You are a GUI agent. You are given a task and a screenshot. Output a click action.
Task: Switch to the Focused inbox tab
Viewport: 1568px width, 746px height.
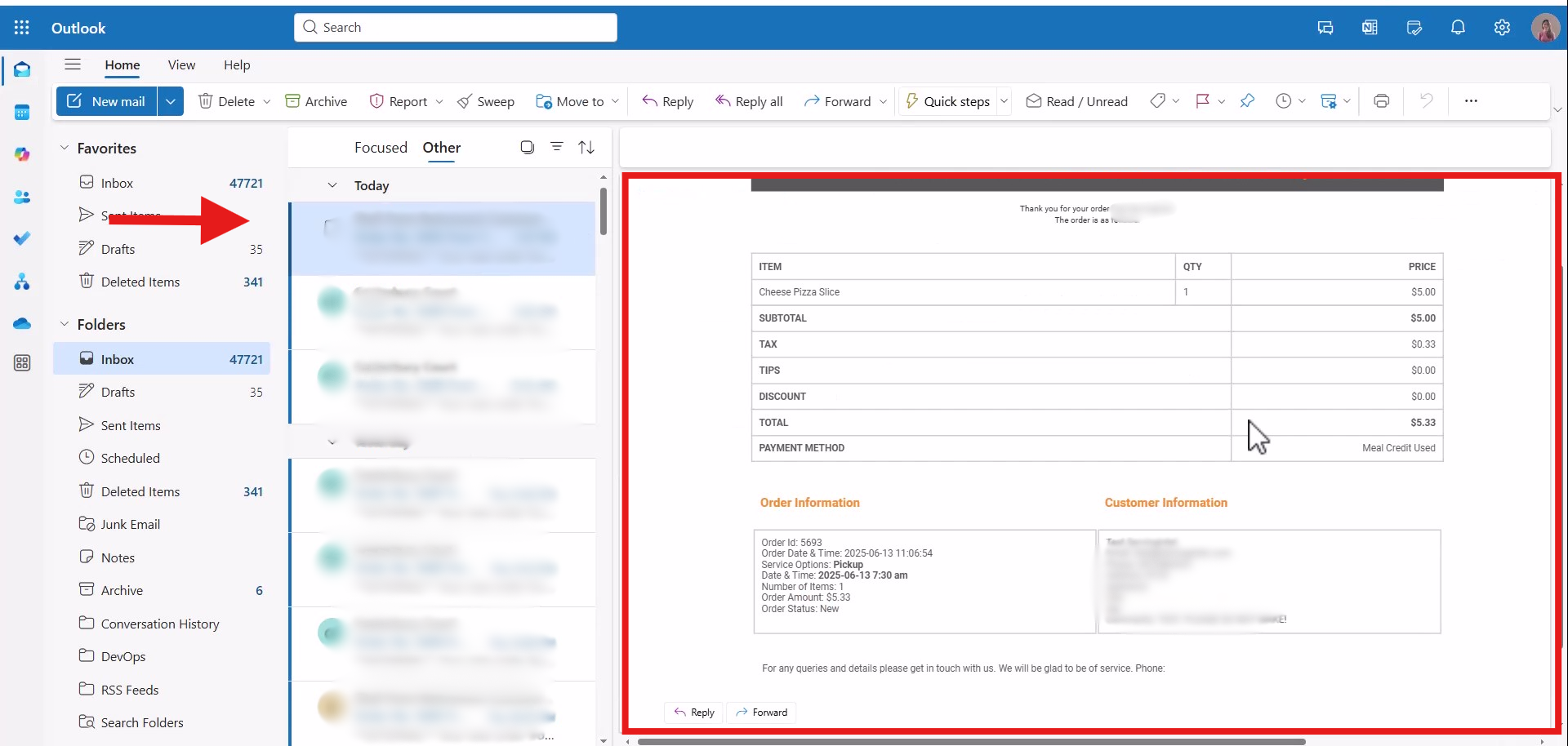[x=381, y=148]
